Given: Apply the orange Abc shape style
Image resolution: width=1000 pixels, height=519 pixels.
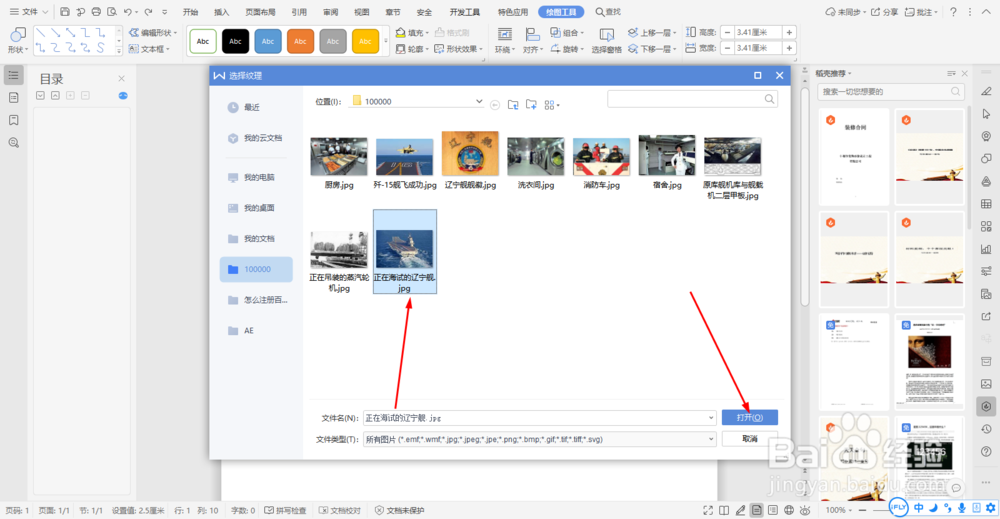Looking at the screenshot, I should tap(300, 41).
